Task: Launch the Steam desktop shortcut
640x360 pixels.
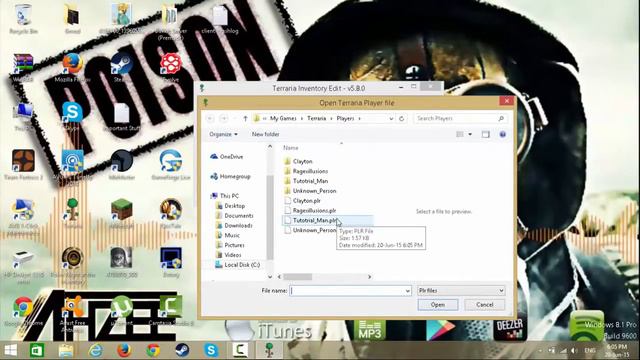Action: click(x=121, y=67)
